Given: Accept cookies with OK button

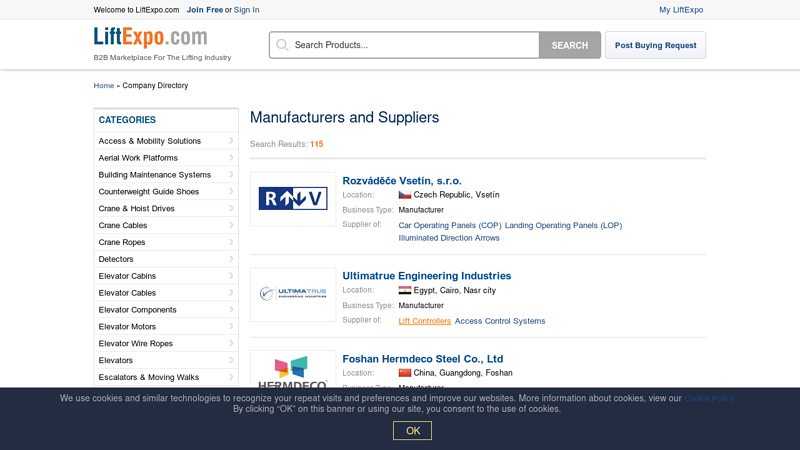Looking at the screenshot, I should 412,431.
